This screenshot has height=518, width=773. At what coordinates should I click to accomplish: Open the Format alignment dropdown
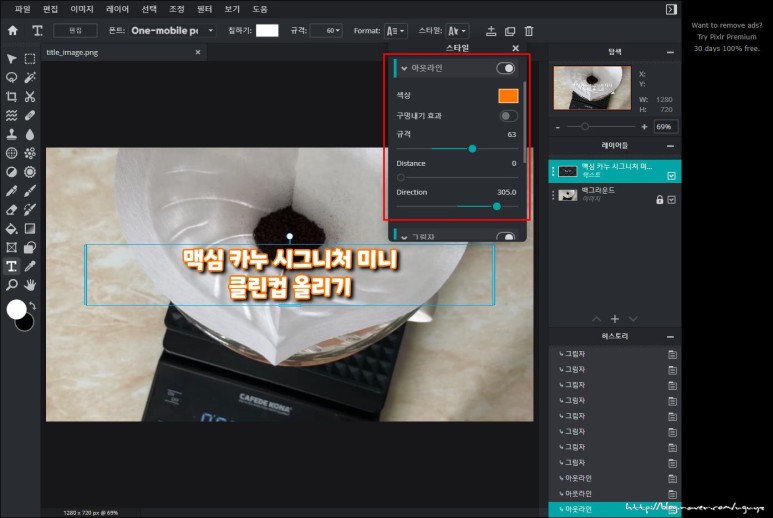coord(396,31)
